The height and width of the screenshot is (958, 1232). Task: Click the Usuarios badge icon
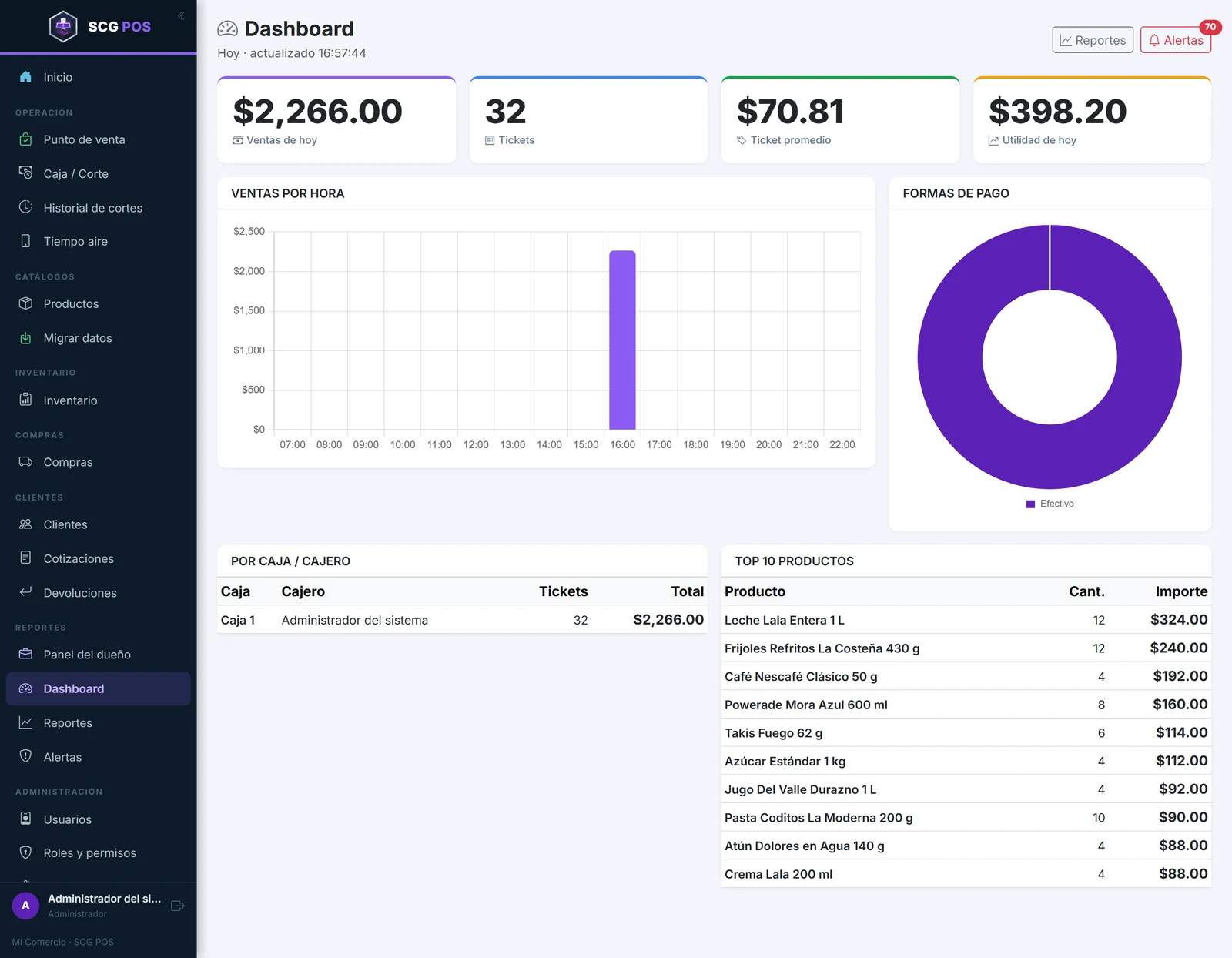click(x=25, y=819)
